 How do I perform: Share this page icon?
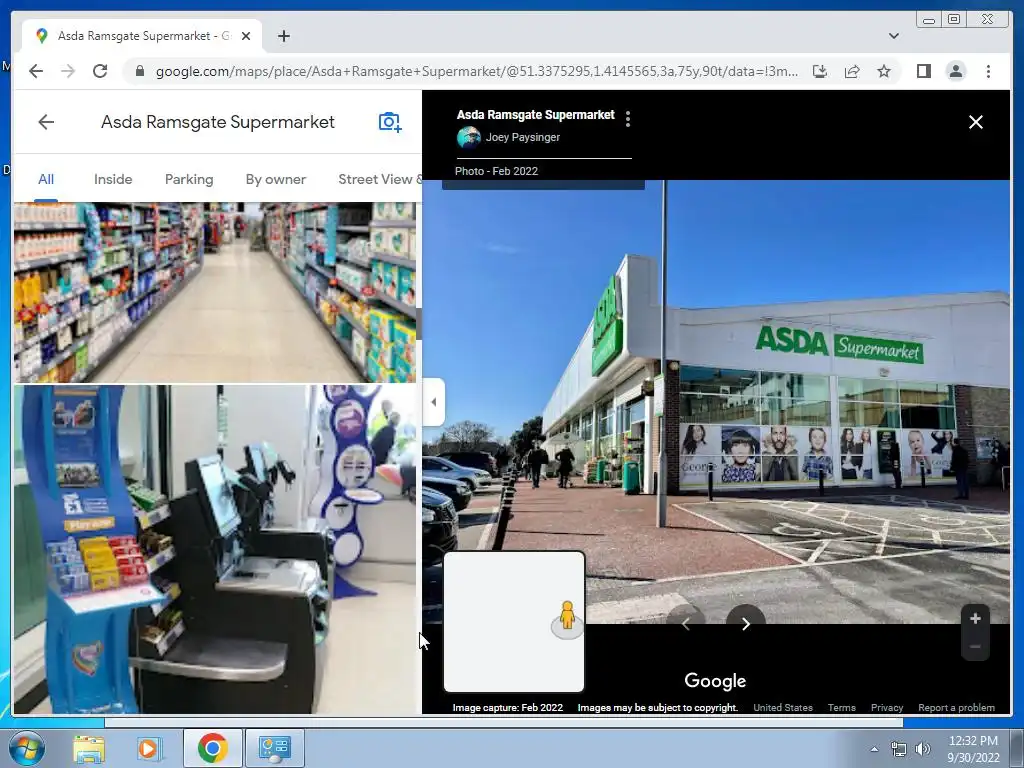[852, 71]
